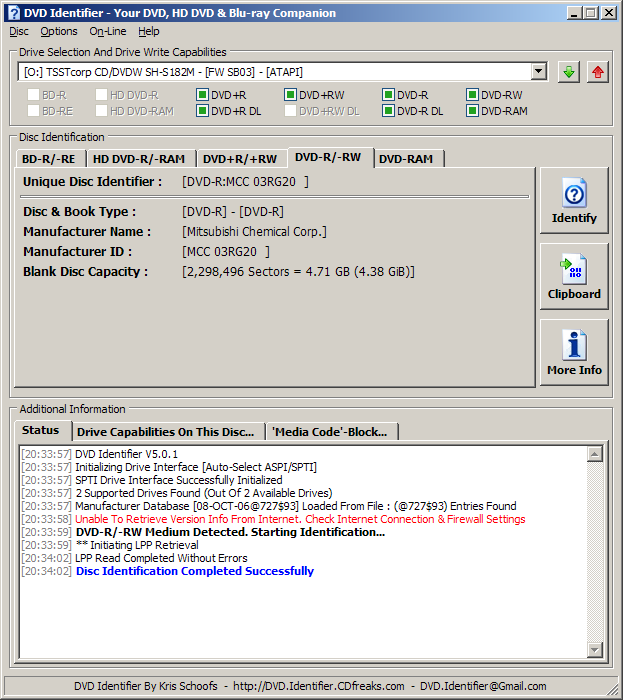This screenshot has height=700, width=623.
Task: Click 'LPP Read Completed Without Errors' line
Action: [161, 558]
